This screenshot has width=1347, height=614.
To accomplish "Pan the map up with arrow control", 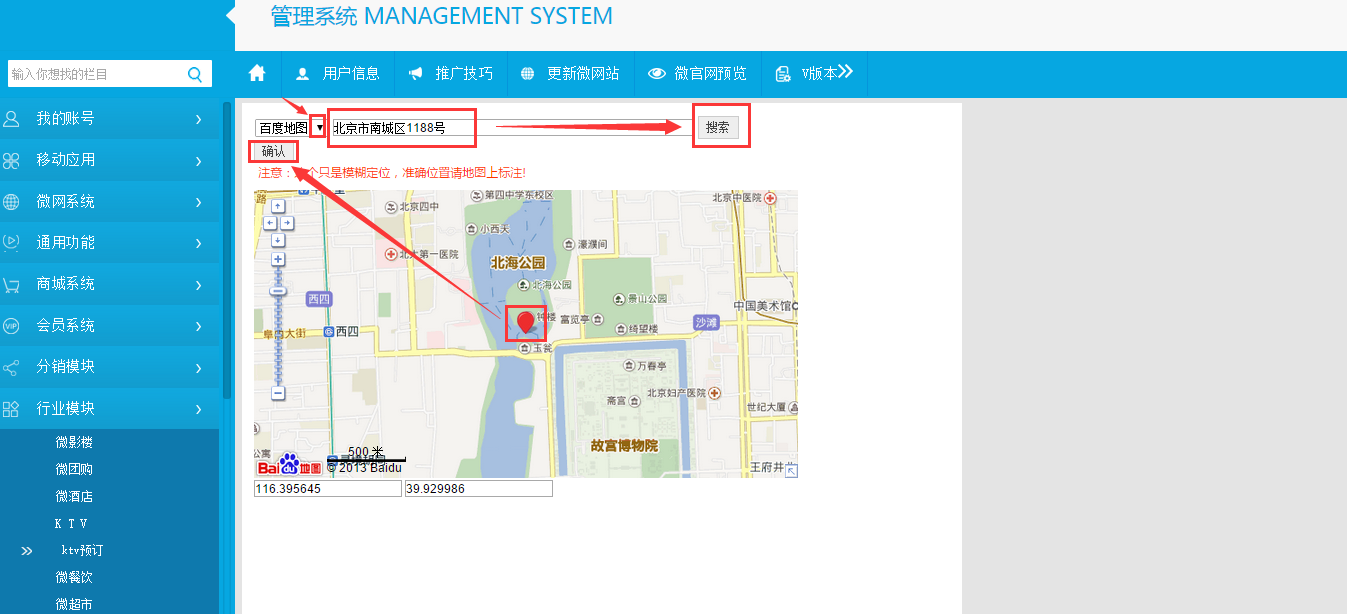I will 278,206.
